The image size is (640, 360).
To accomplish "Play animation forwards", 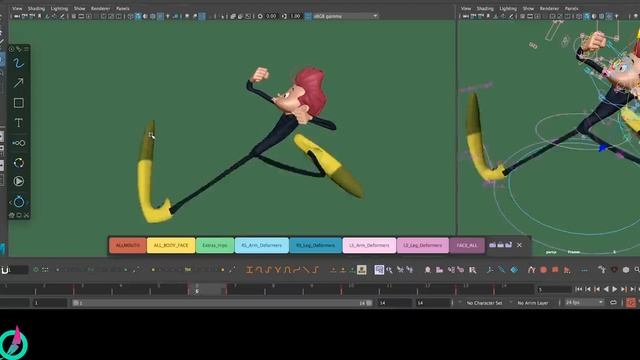I will pyautogui.click(x=615, y=289).
